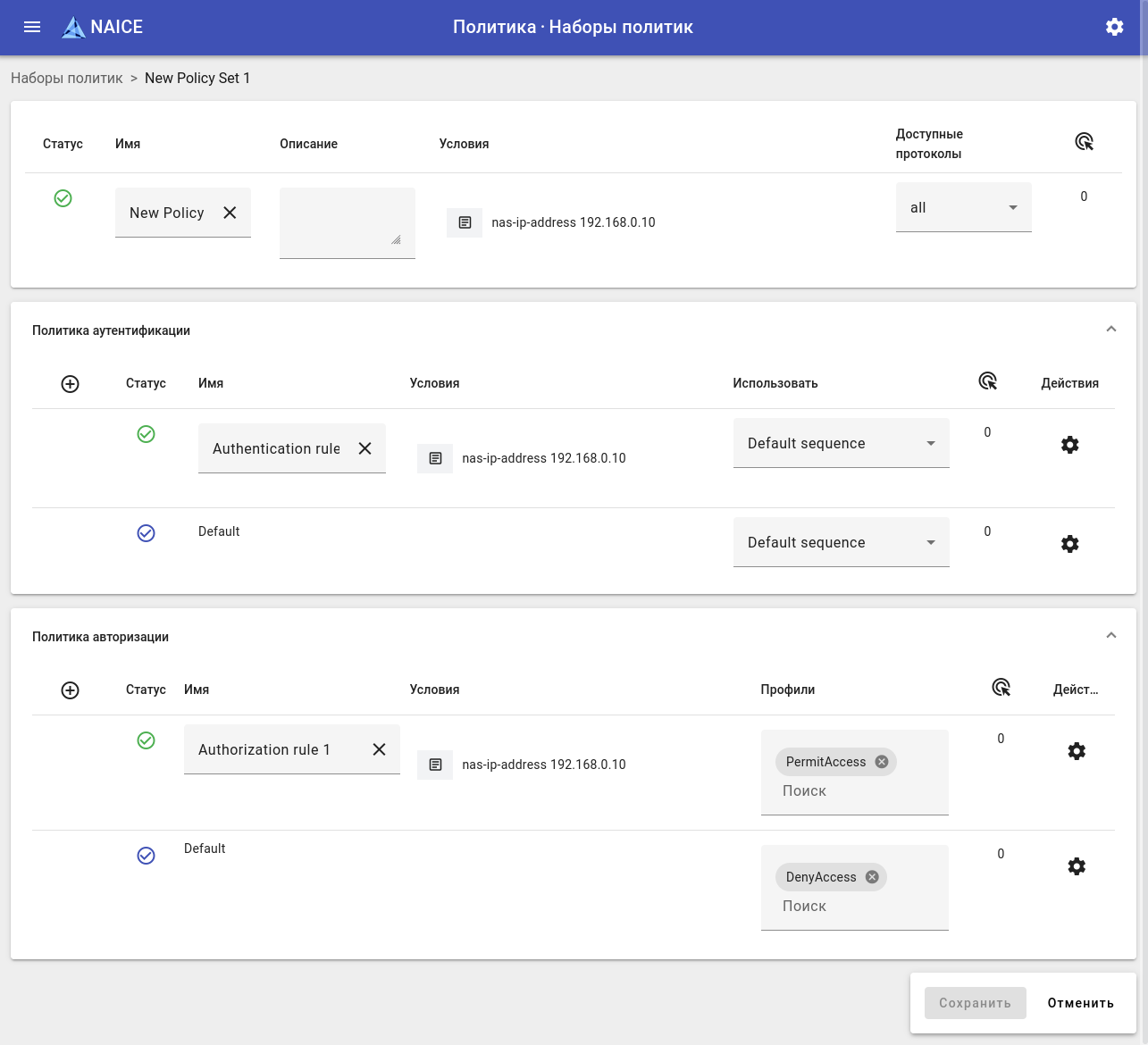The width and height of the screenshot is (1148, 1045).
Task: Open settings gear in top header
Action: click(1114, 27)
